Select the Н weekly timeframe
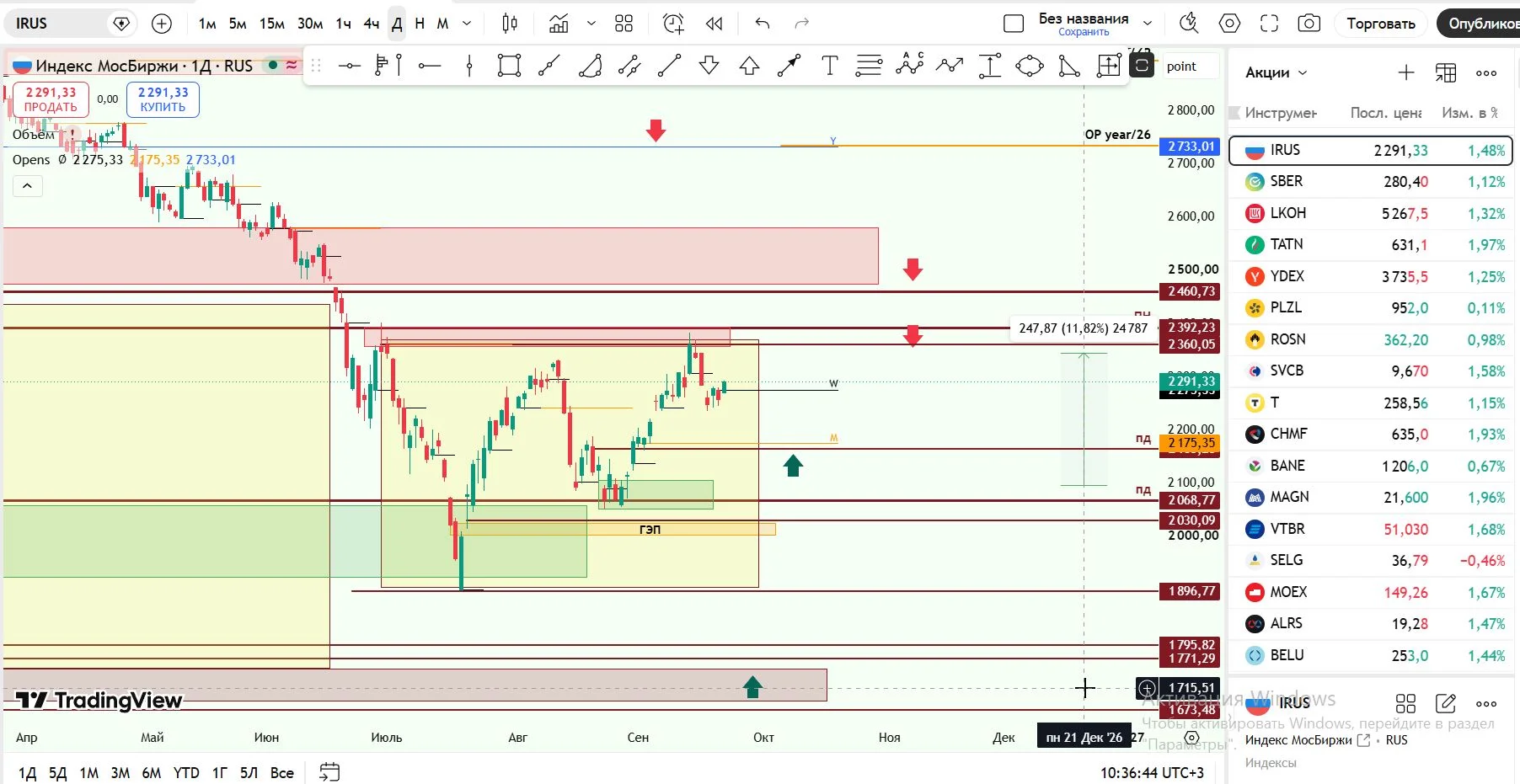The image size is (1520, 784). (420, 24)
